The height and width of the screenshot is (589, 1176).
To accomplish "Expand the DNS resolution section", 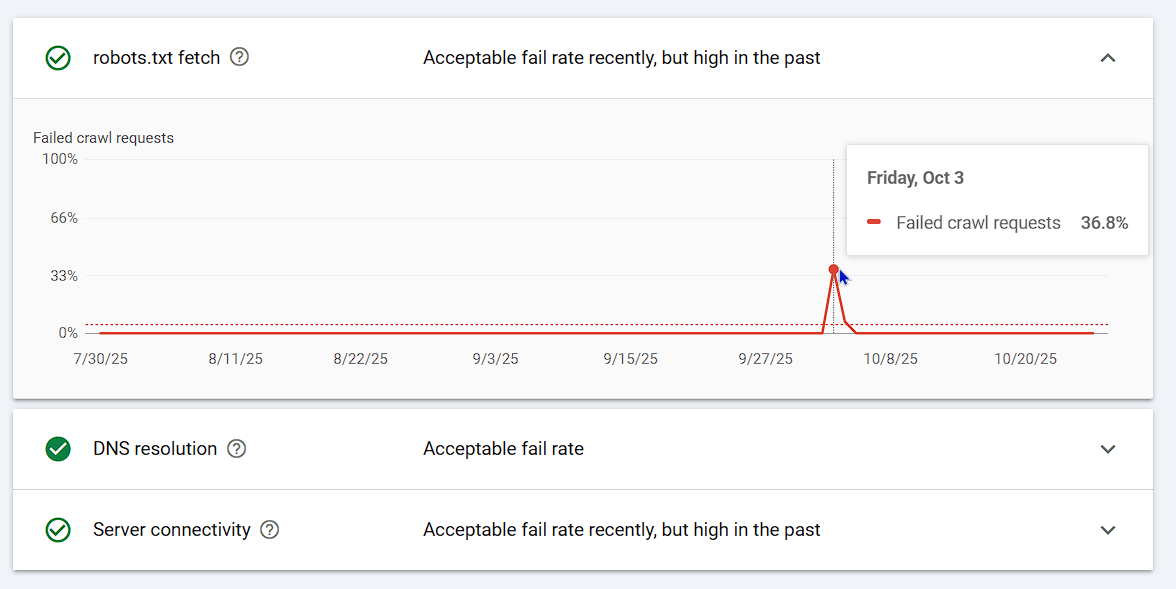I will [1107, 449].
